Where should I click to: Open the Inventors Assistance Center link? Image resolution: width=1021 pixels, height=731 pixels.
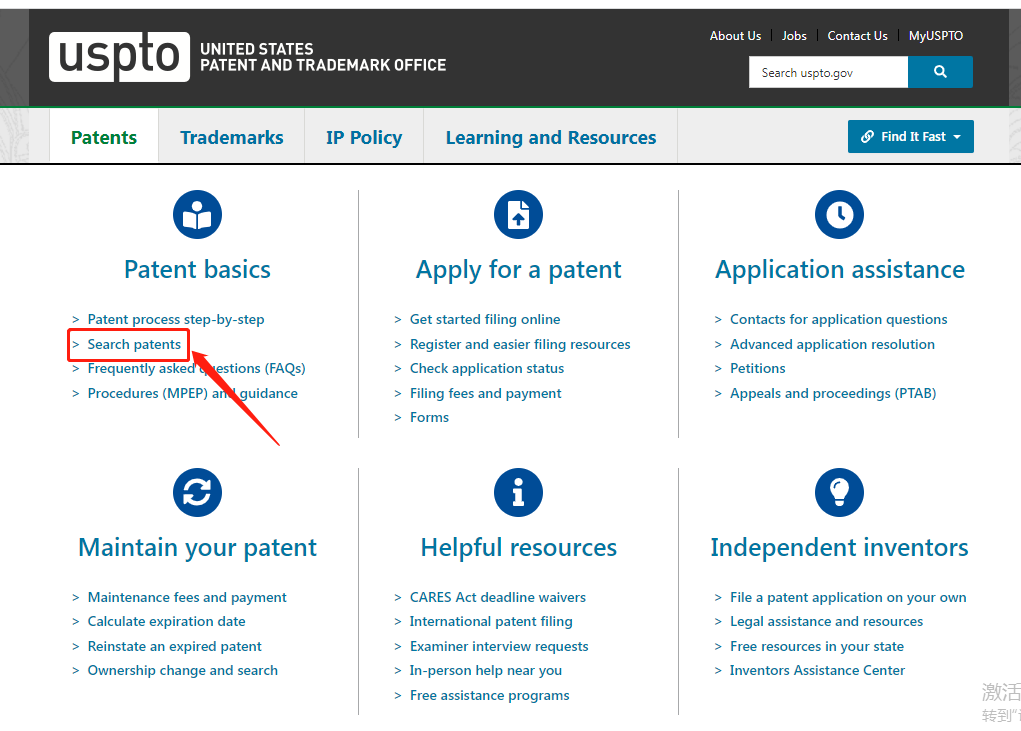click(x=817, y=670)
